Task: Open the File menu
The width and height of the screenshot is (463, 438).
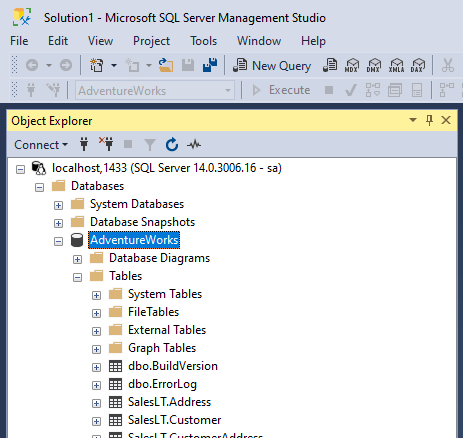Action: point(19,41)
